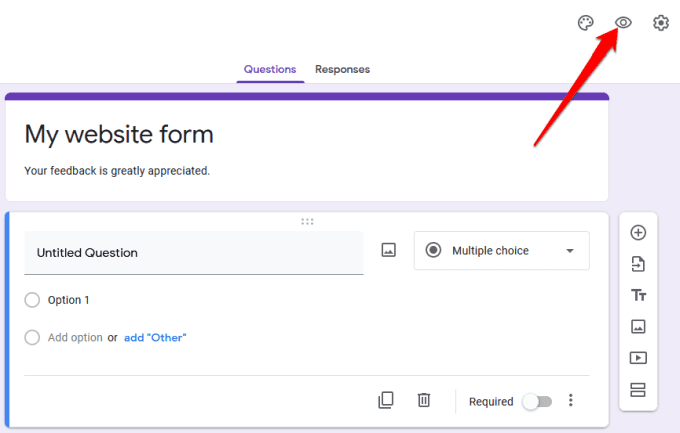Viewport: 680px width, 433px height.
Task: Open the customize theme palette
Action: pos(586,23)
